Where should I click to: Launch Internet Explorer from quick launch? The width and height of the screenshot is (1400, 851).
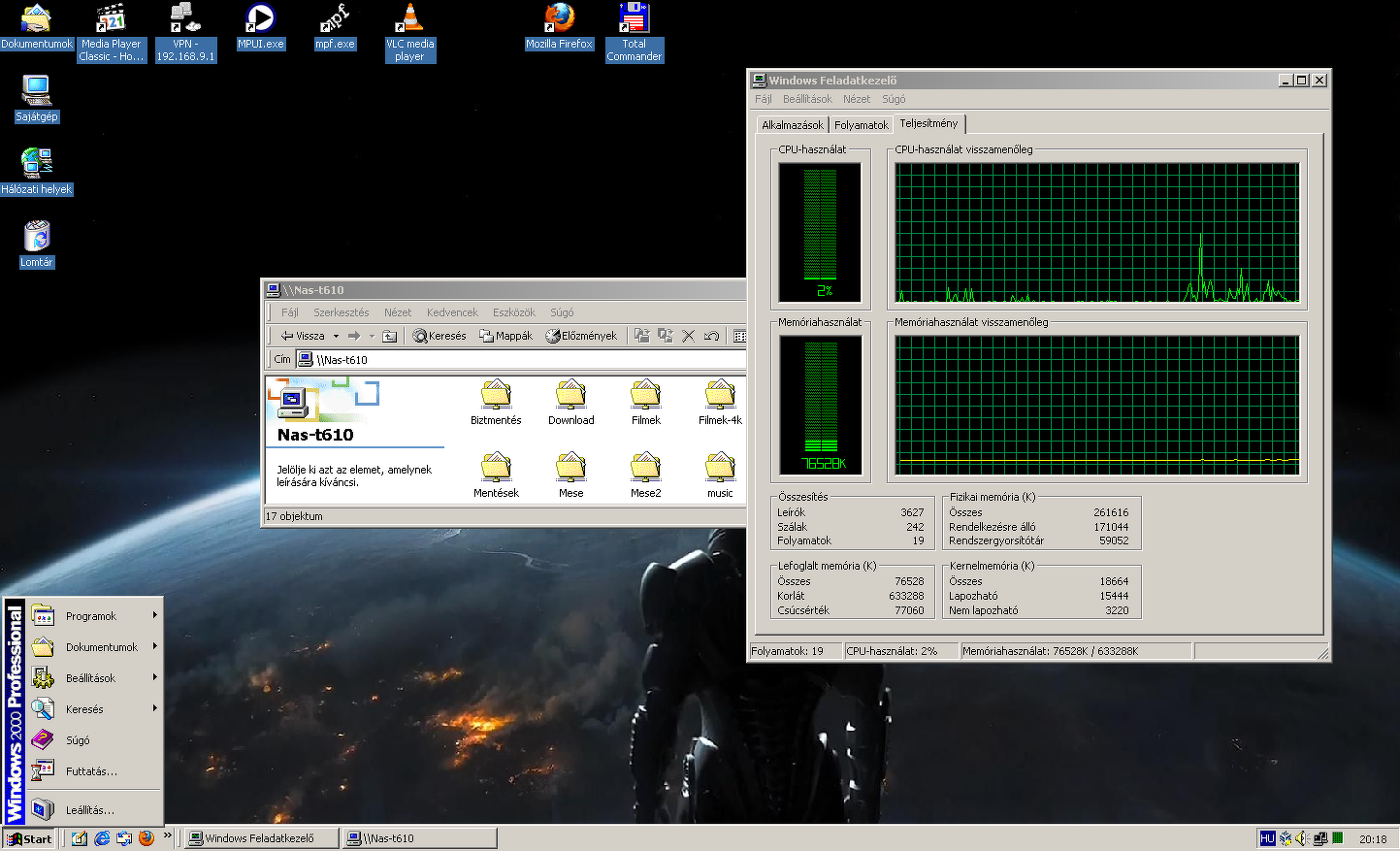[x=102, y=838]
